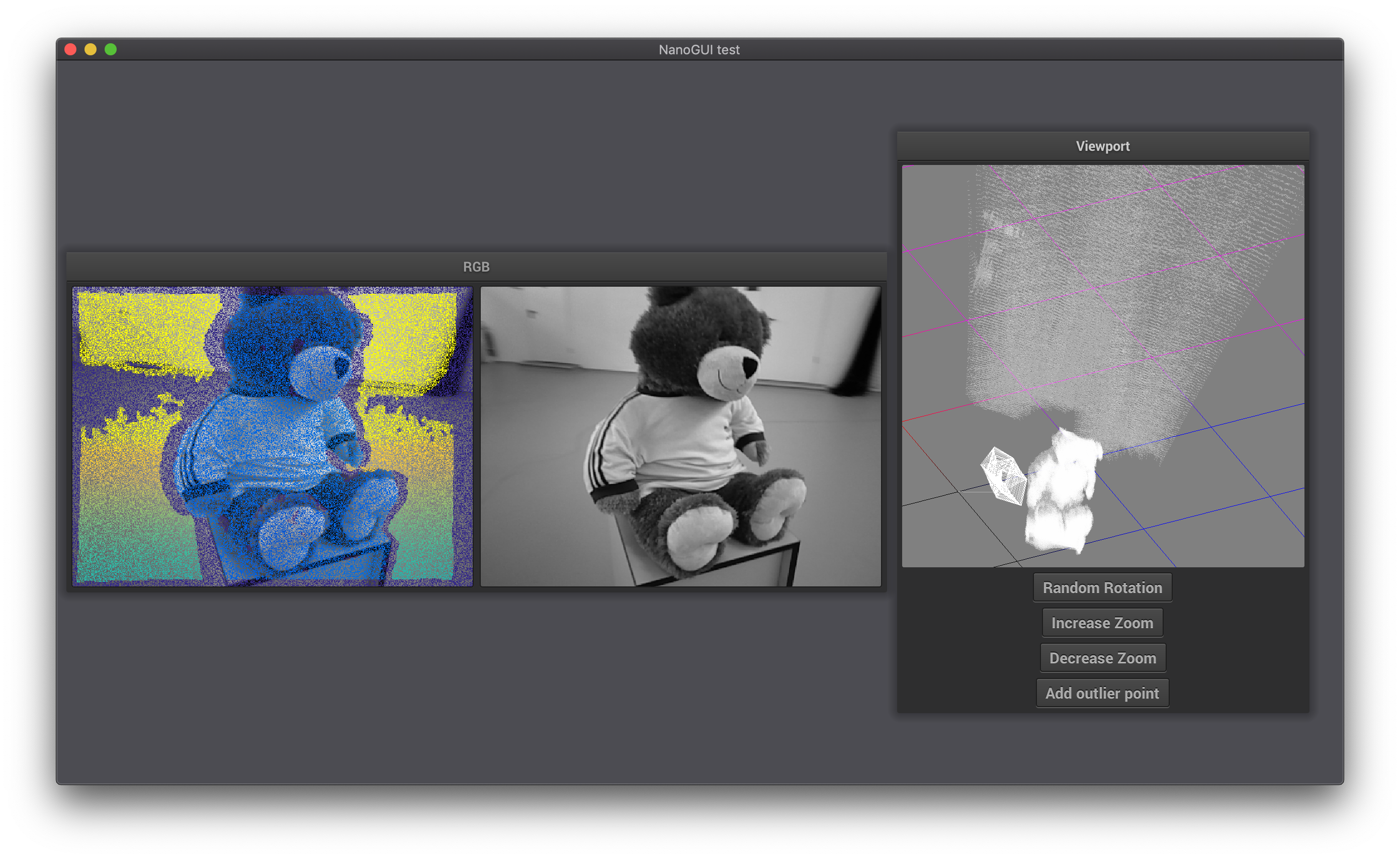
Task: Click the grayscale teddy bear image
Action: 680,436
